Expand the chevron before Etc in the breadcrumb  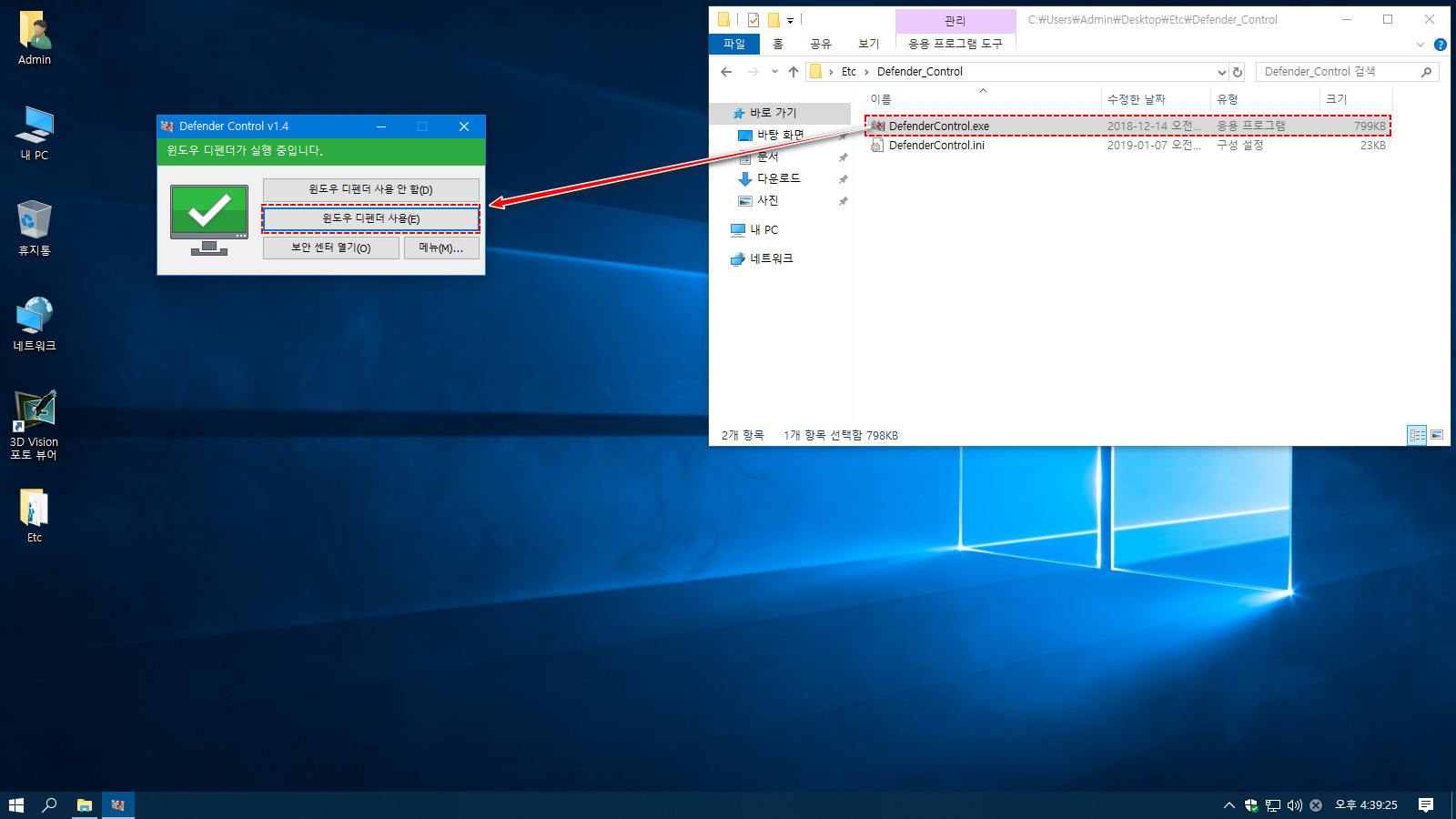point(831,72)
